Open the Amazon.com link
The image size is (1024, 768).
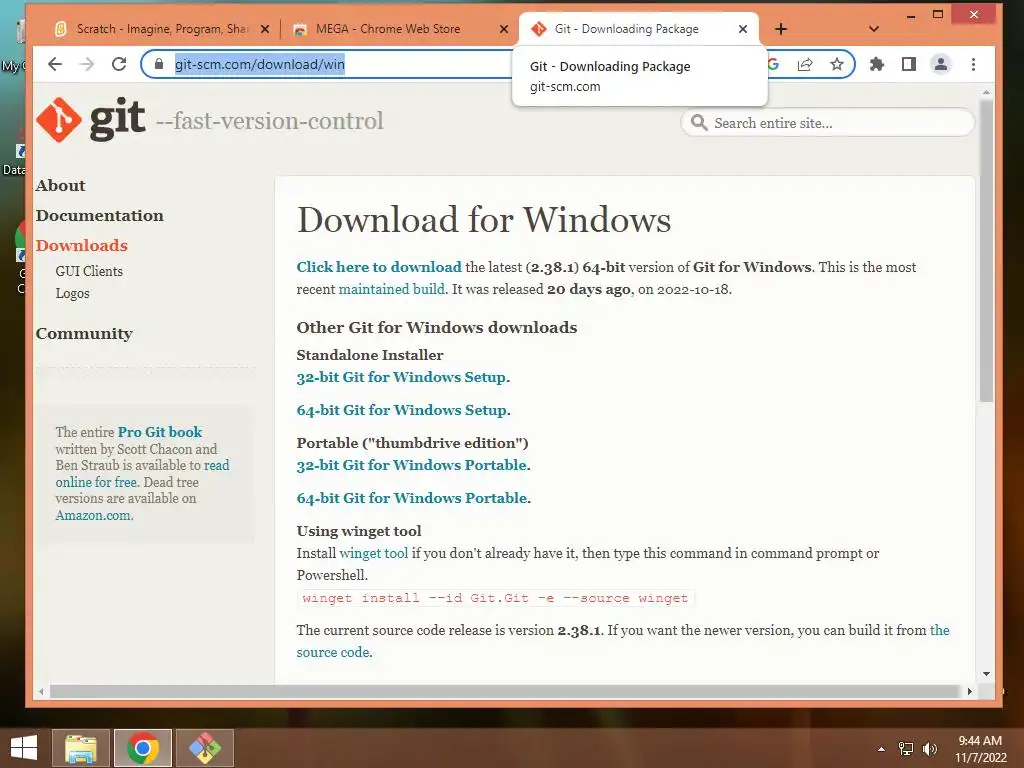tap(93, 515)
